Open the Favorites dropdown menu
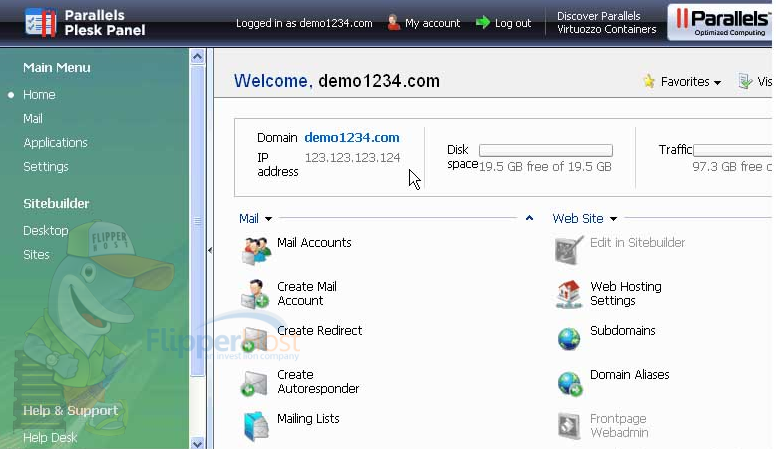 point(691,82)
